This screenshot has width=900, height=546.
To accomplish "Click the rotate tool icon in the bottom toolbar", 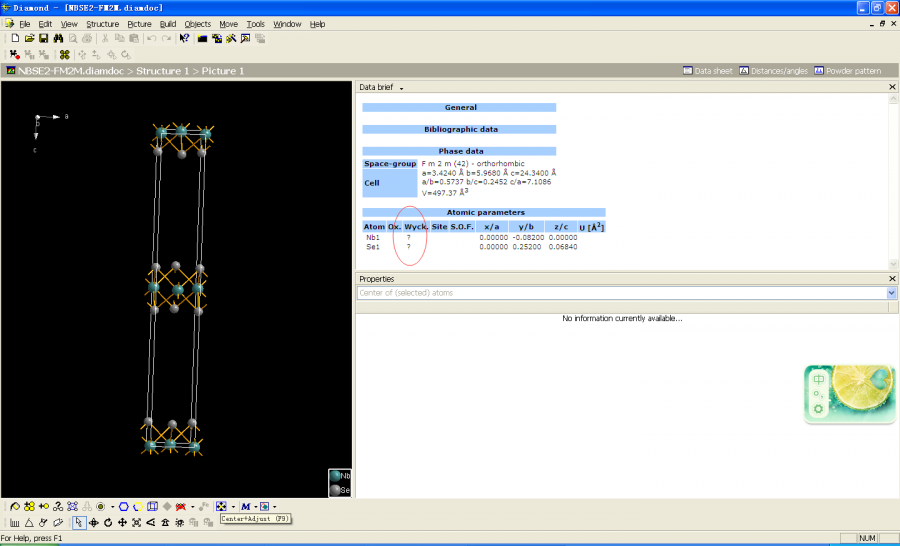I will click(108, 522).
